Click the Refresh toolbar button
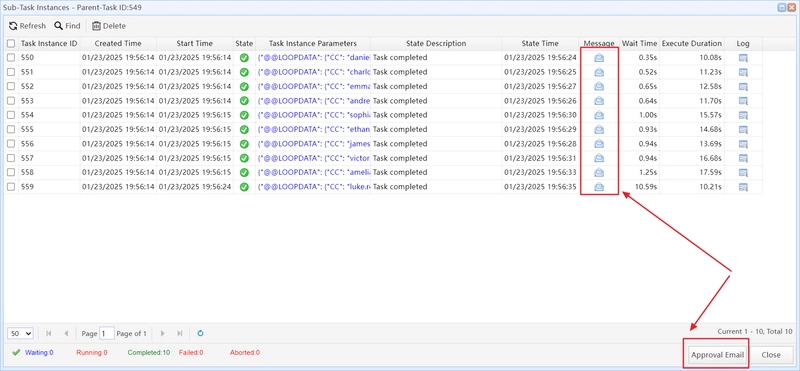Viewport: 800px width, 371px height. 27,26
